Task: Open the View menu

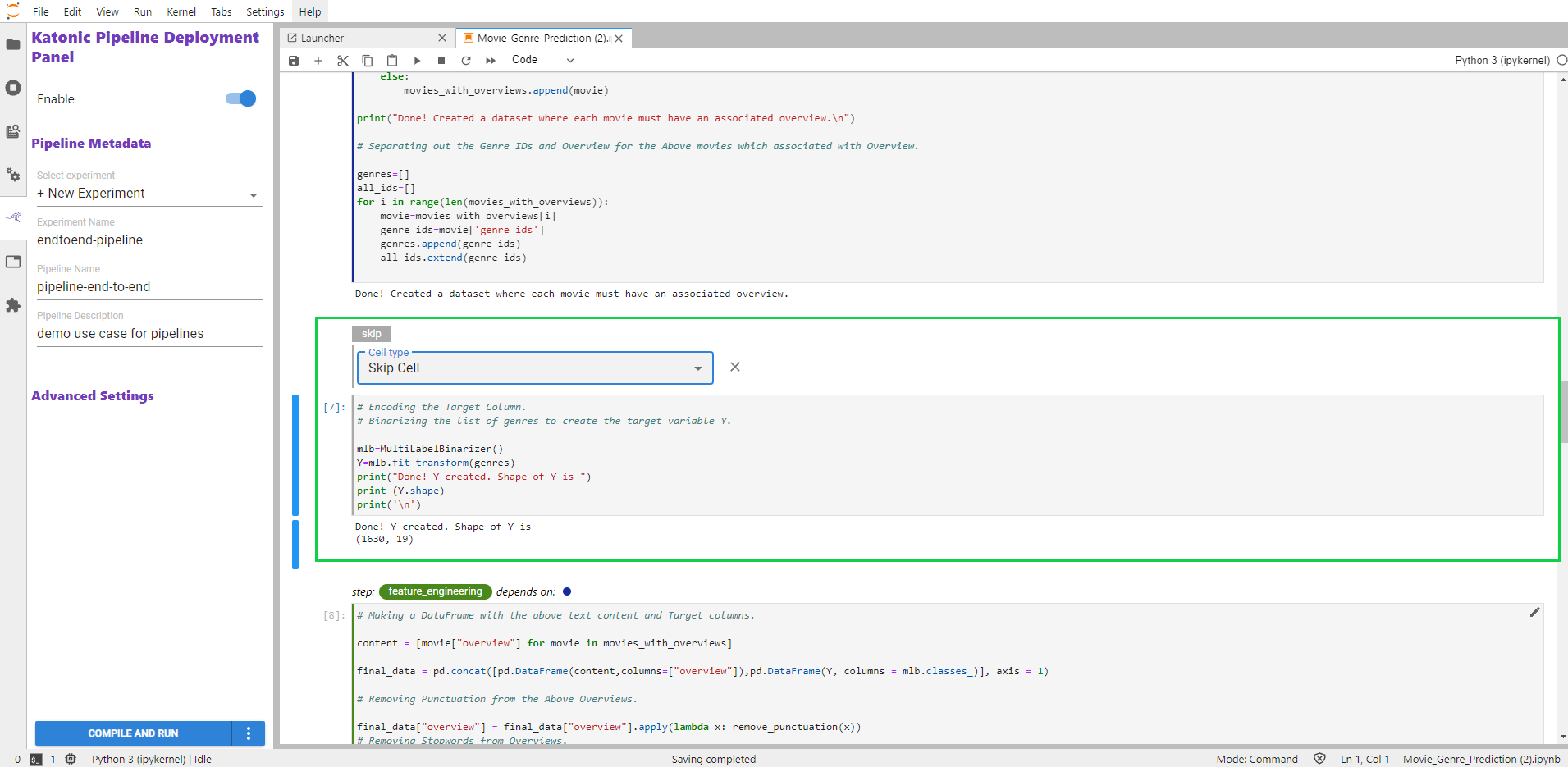Action: 107,11
